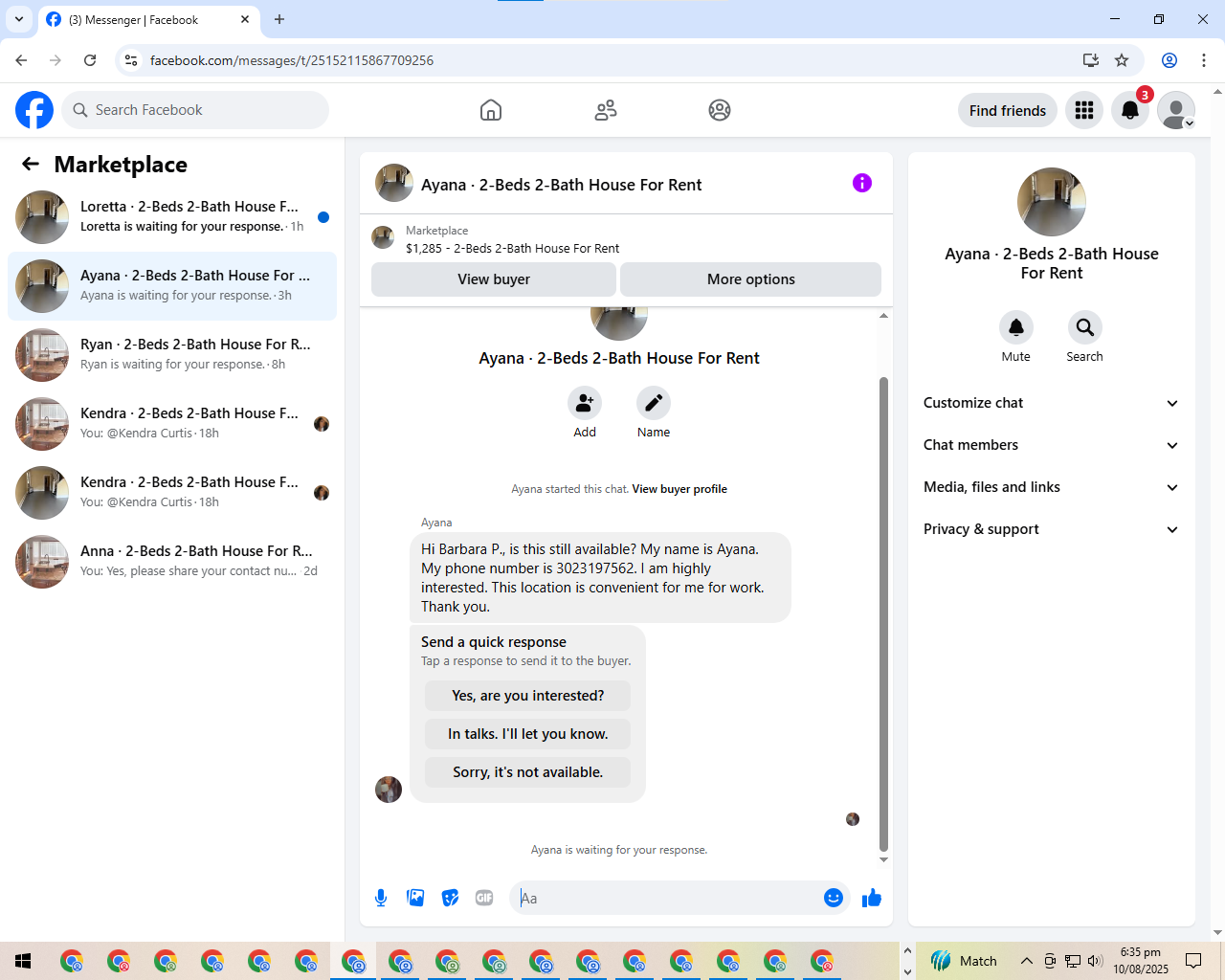The width and height of the screenshot is (1225, 980).
Task: Send quick reply 'Sorry, it's not available.'
Action: tap(528, 772)
